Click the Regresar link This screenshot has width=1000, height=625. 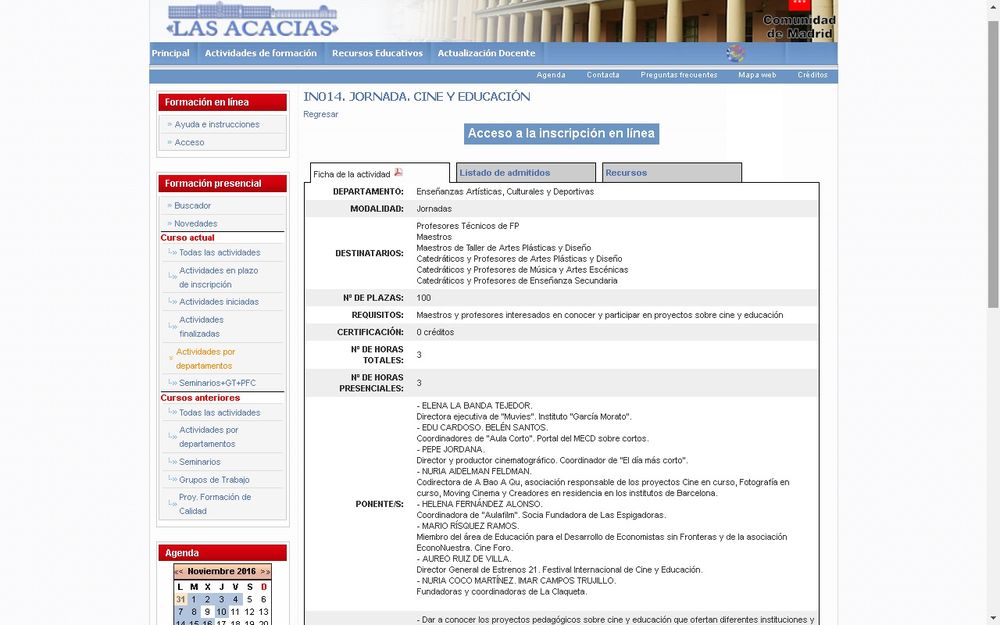coord(320,115)
